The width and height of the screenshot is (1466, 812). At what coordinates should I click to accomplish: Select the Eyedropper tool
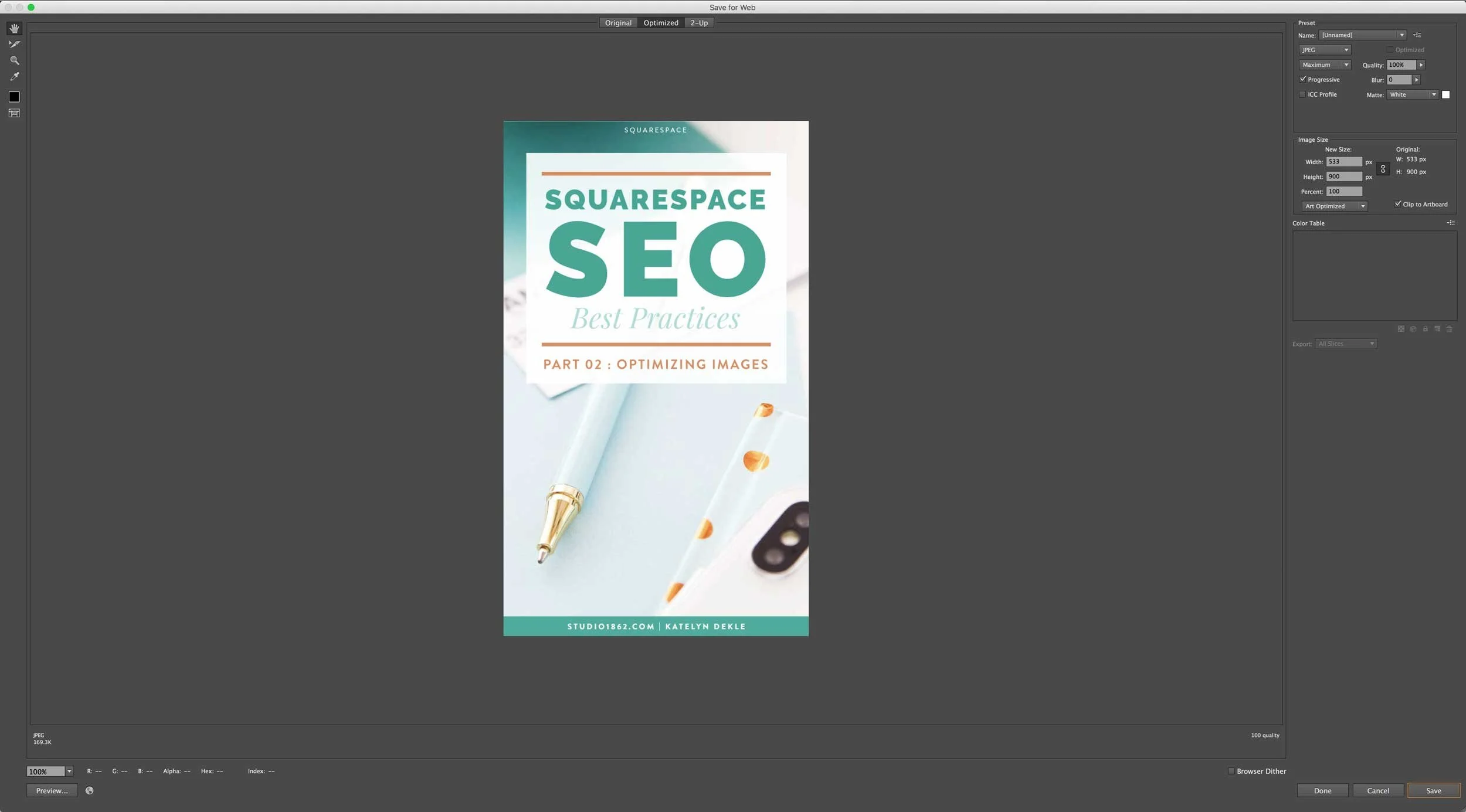pyautogui.click(x=14, y=77)
